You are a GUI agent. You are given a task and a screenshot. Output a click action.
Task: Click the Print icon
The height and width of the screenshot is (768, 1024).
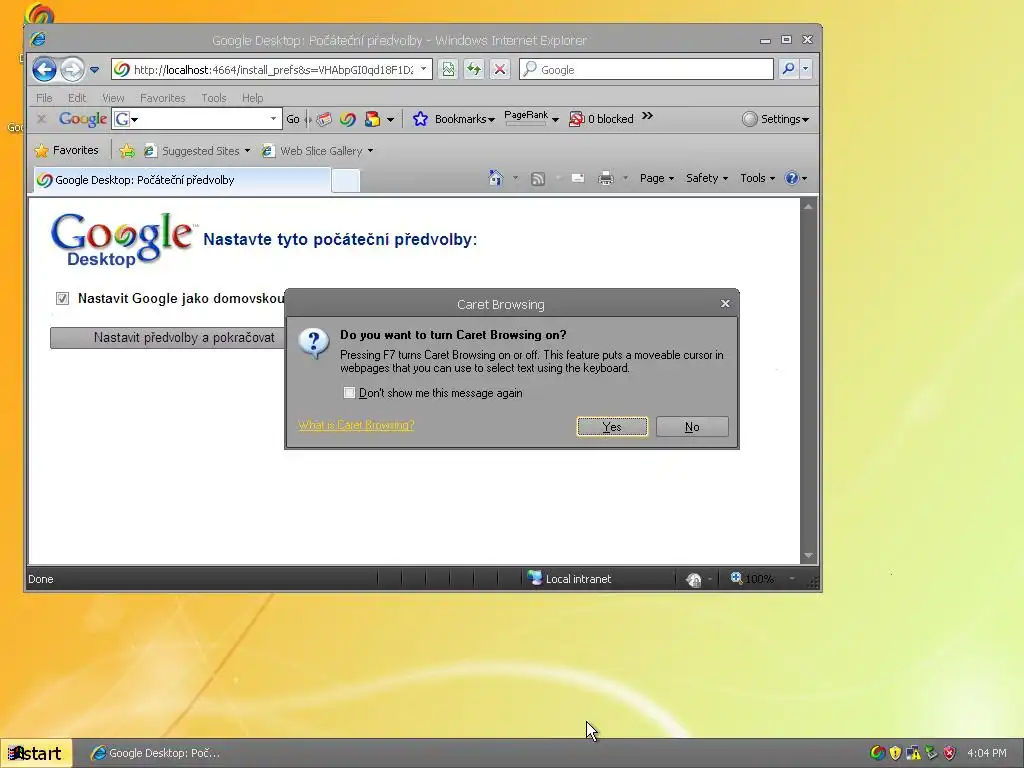click(x=606, y=178)
